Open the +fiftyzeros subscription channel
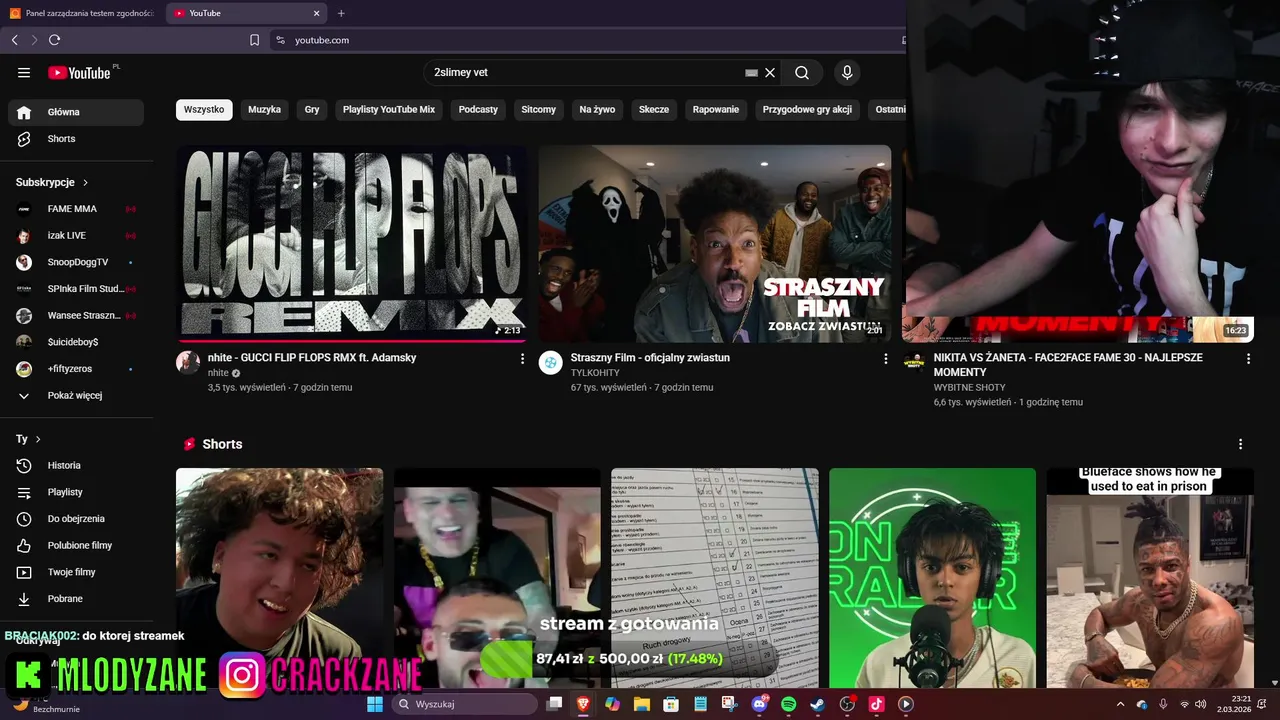This screenshot has height=720, width=1280. point(76,369)
